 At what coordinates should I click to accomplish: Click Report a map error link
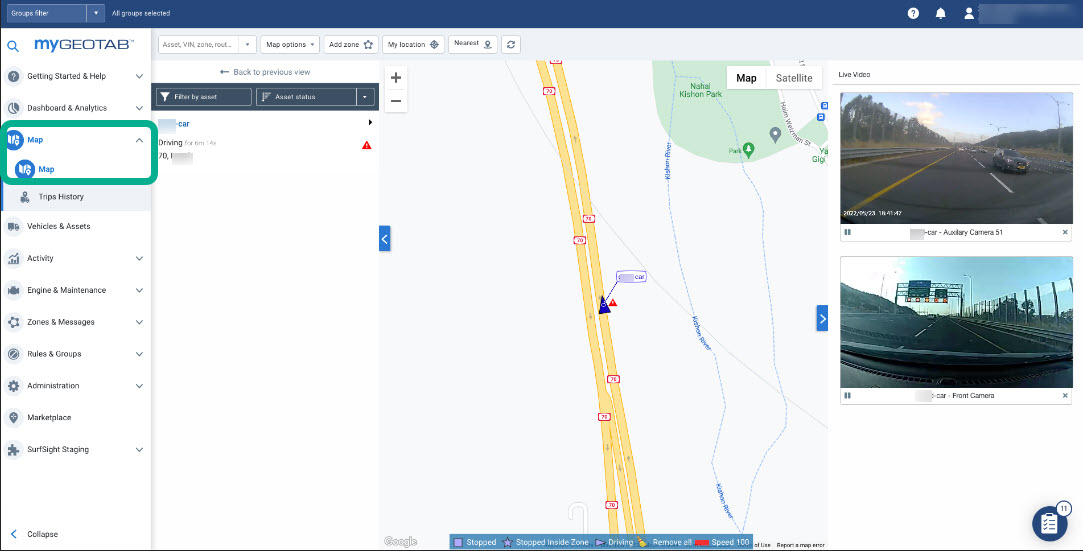pyautogui.click(x=800, y=545)
